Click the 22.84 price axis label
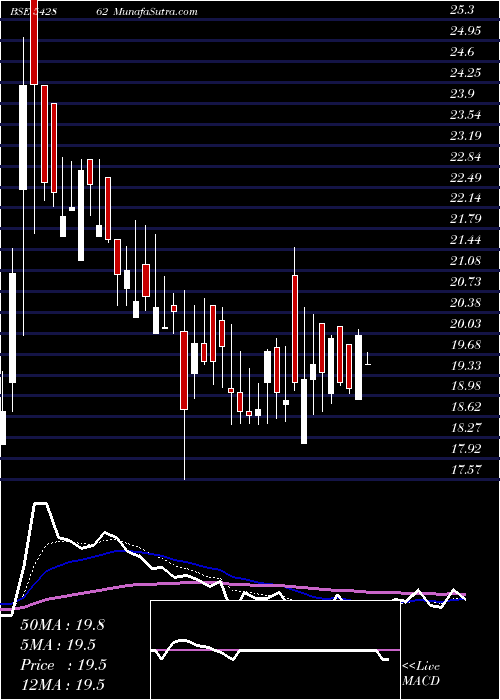Viewport: 500px width, 700px height. 465,157
